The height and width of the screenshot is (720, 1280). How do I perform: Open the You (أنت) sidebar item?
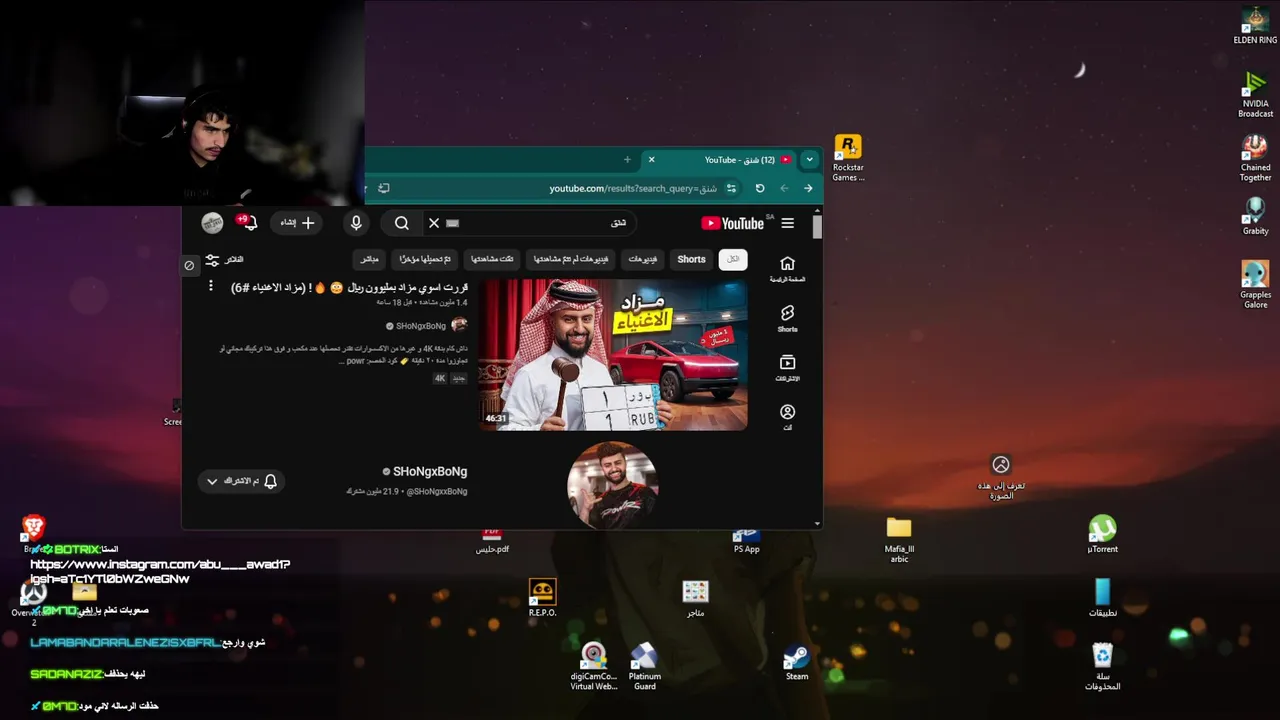point(787,417)
